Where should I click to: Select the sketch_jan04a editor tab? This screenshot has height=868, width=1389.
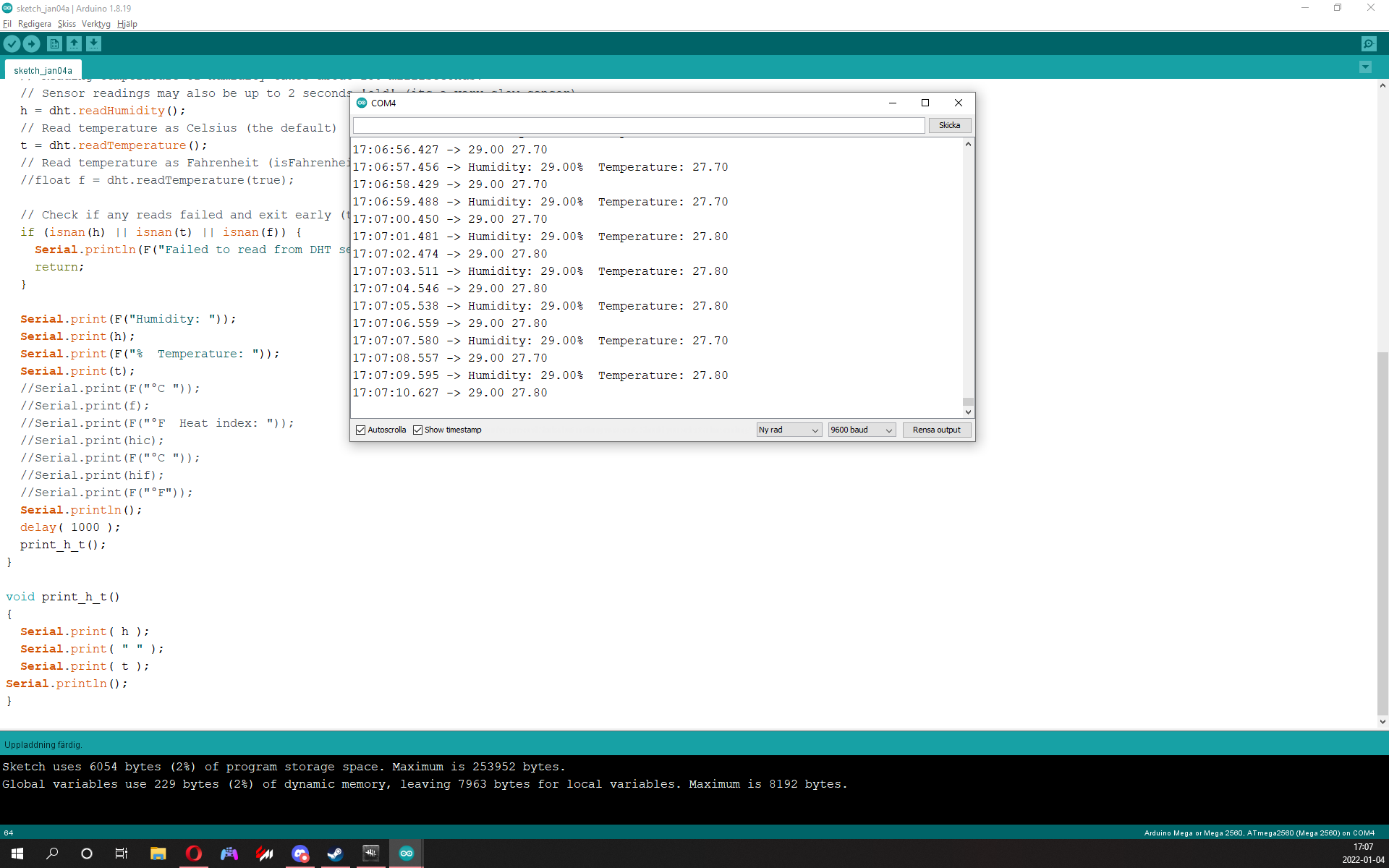click(43, 70)
